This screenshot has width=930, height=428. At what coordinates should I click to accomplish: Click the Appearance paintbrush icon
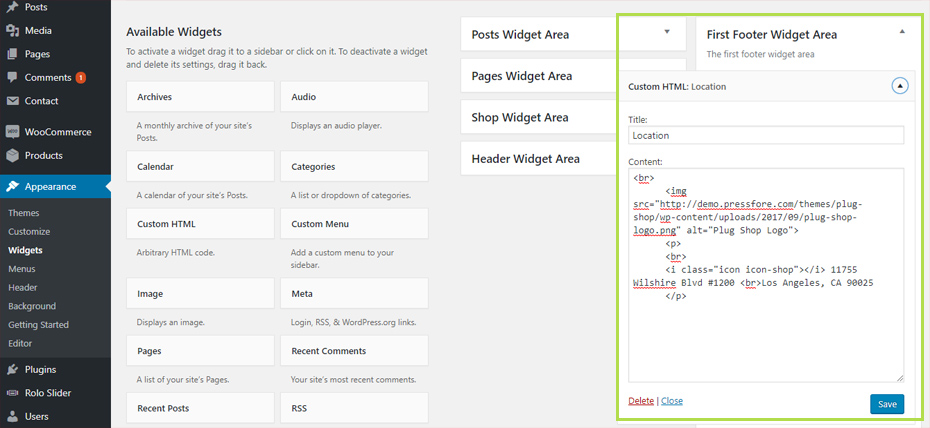click(12, 187)
